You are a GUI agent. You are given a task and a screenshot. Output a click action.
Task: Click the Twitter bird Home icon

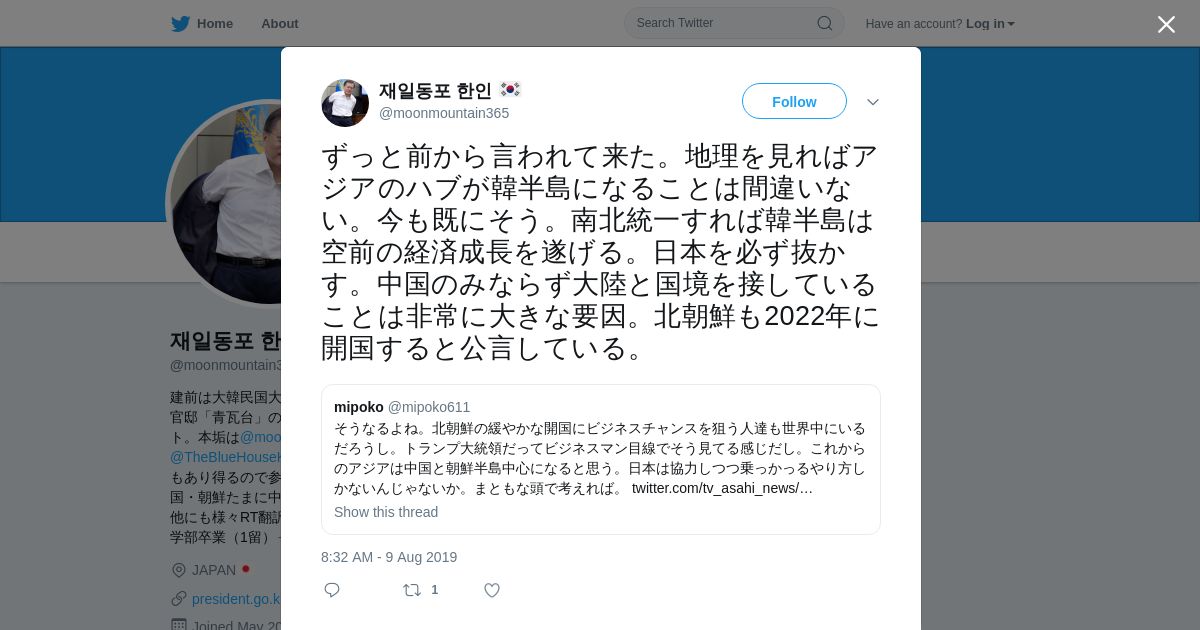pyautogui.click(x=180, y=24)
